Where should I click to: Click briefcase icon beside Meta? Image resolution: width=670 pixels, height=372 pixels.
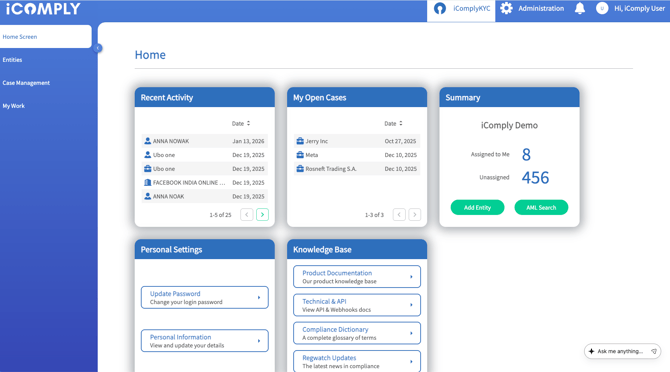(x=300, y=155)
